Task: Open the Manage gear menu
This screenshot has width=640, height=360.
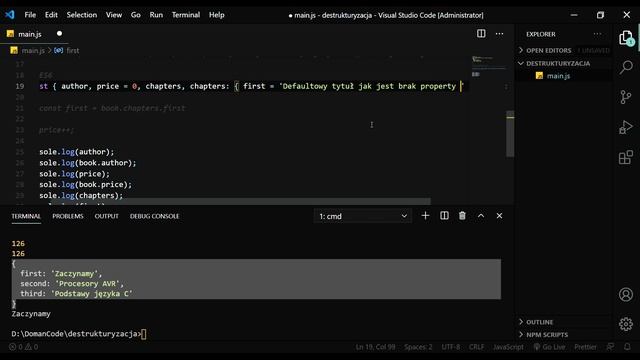Action: pos(626,324)
